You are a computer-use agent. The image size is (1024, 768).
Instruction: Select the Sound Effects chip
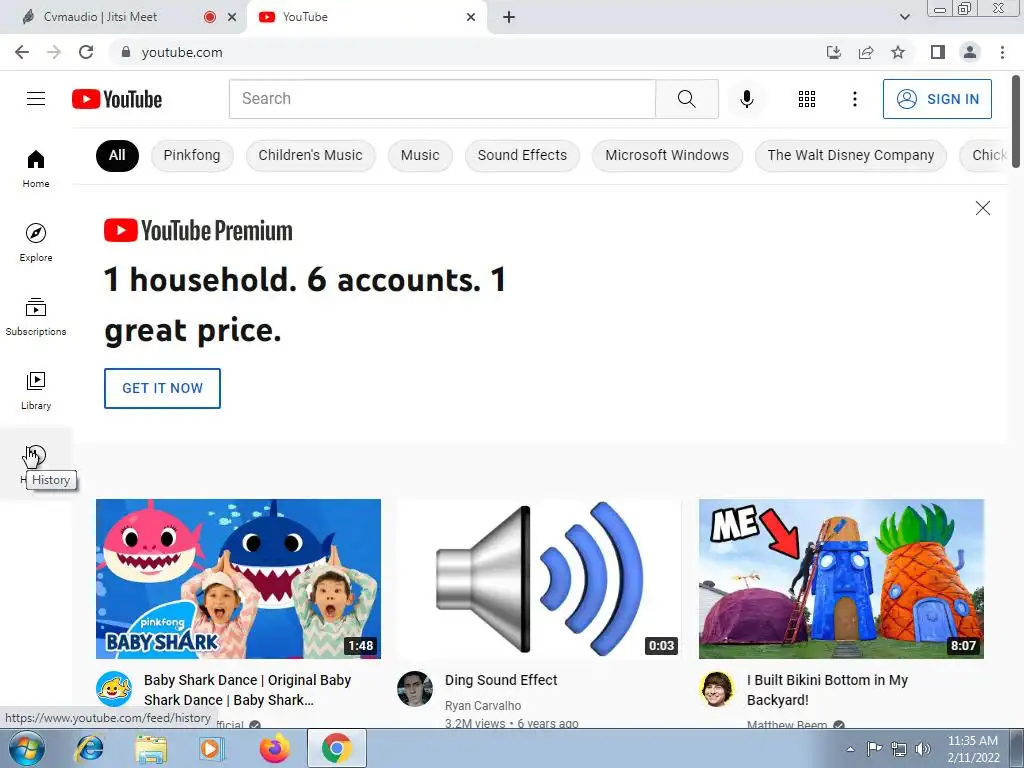pos(522,155)
